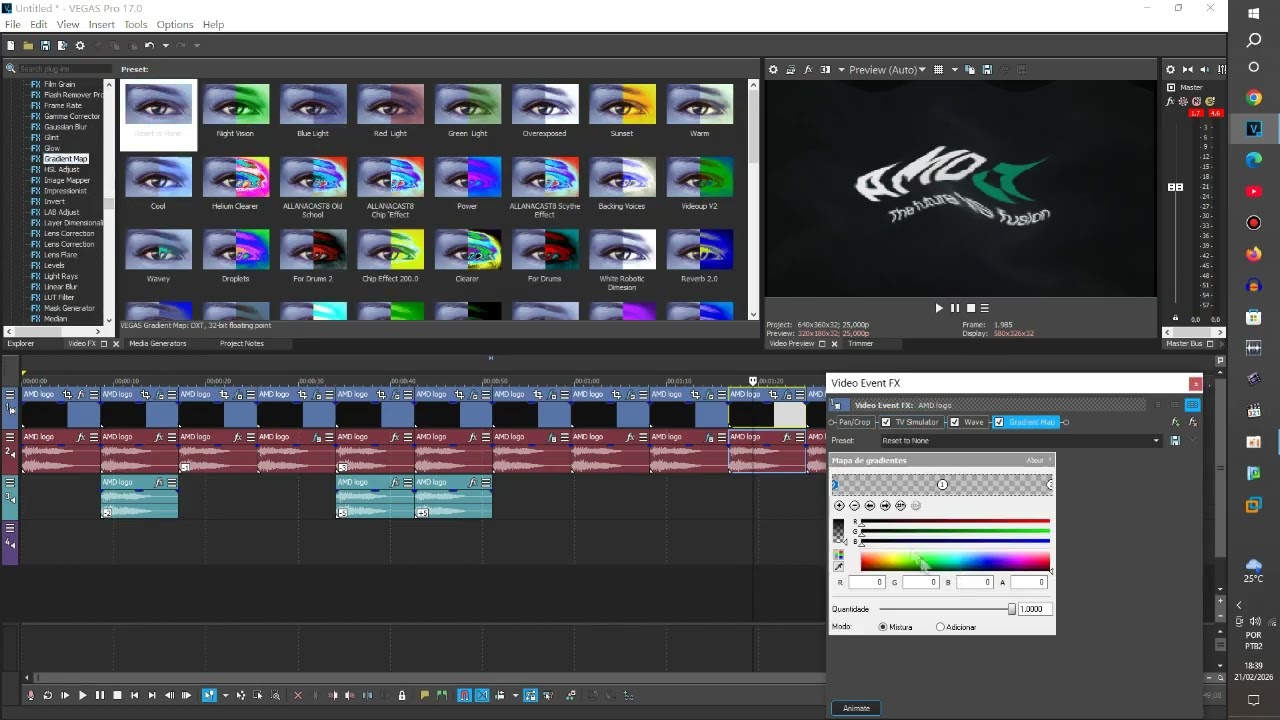
Task: Switch to Project Notes tab
Action: click(x=242, y=343)
